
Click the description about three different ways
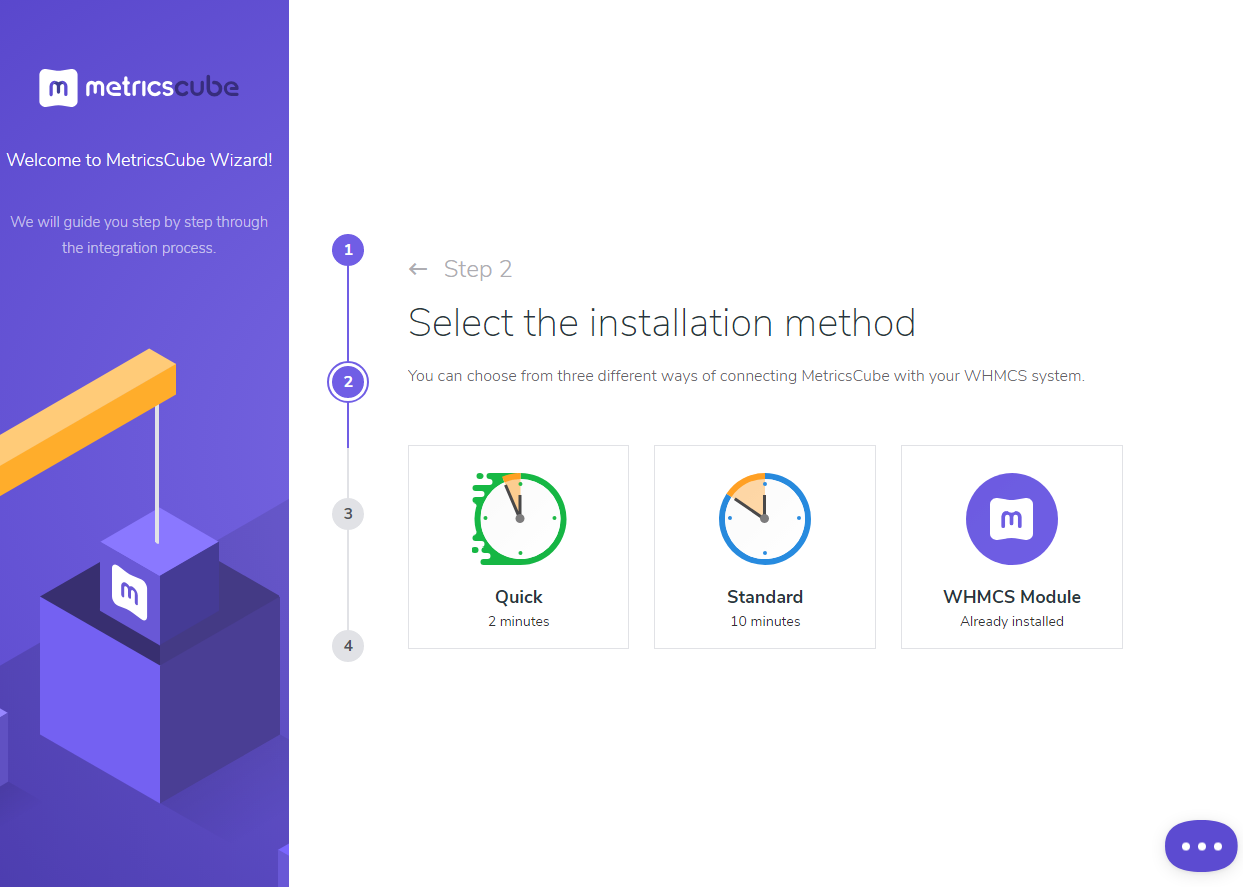(746, 376)
